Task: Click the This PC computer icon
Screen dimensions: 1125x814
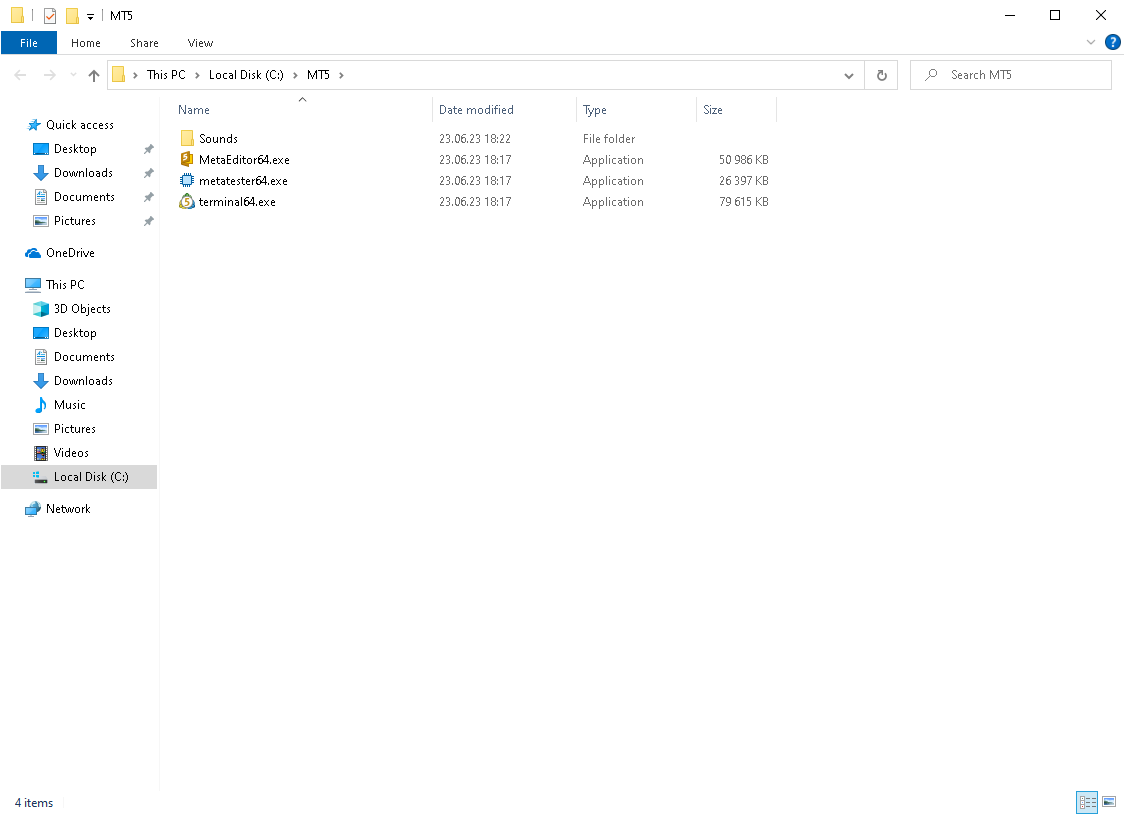Action: (33, 285)
